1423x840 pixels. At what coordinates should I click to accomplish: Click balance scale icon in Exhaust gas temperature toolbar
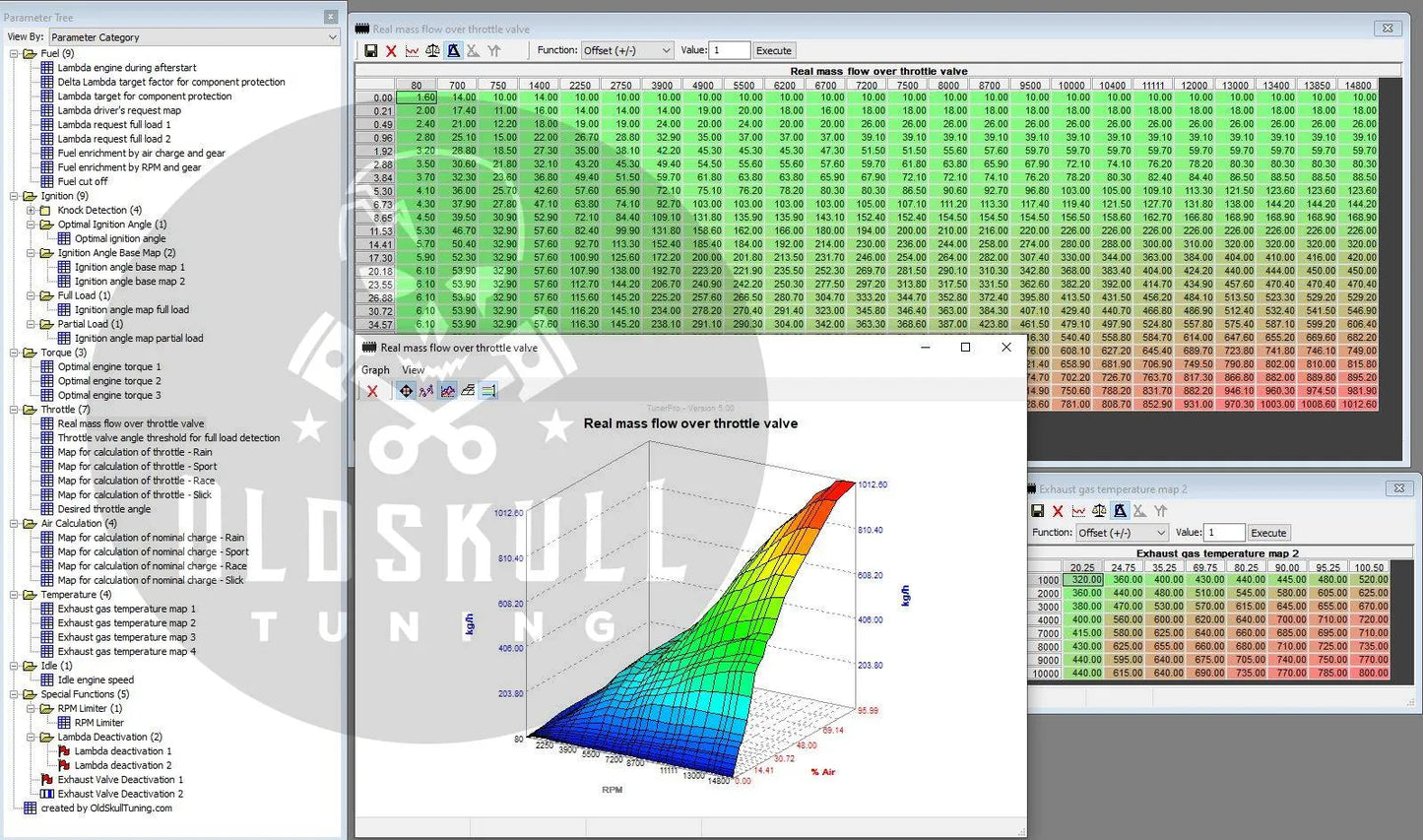pos(1099,511)
